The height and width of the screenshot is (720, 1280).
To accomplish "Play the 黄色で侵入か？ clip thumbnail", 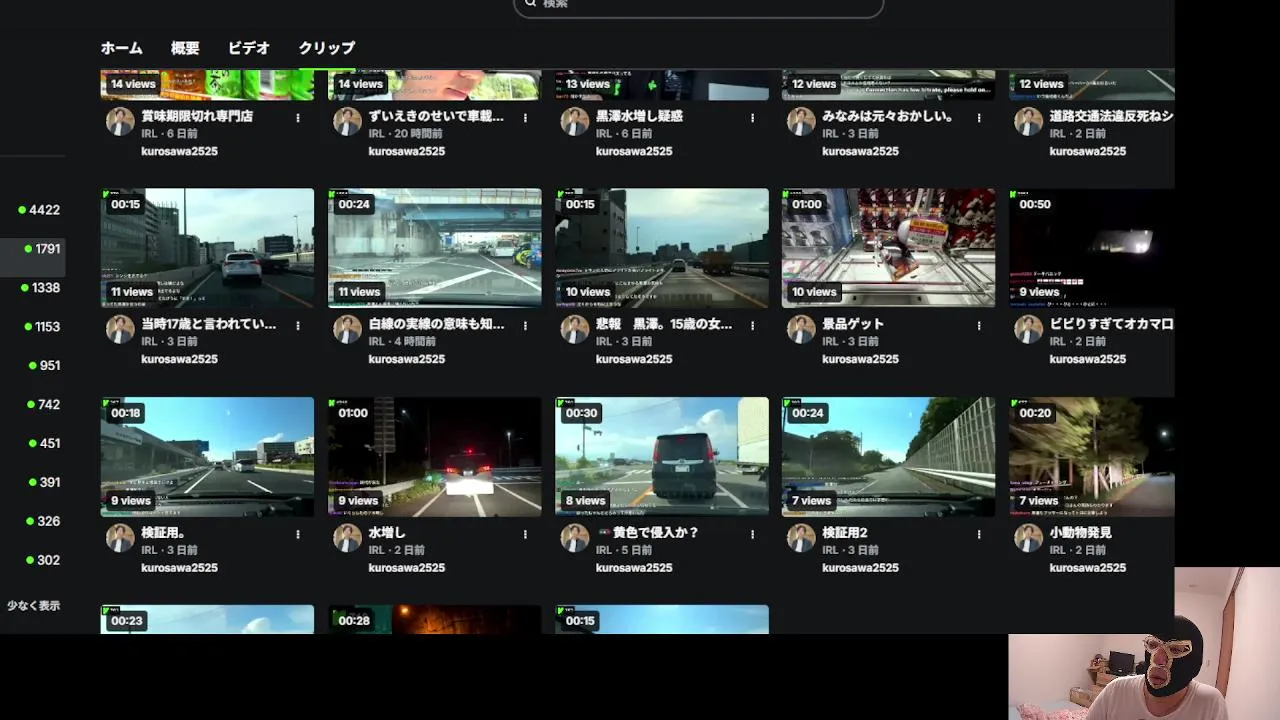I will coord(662,457).
